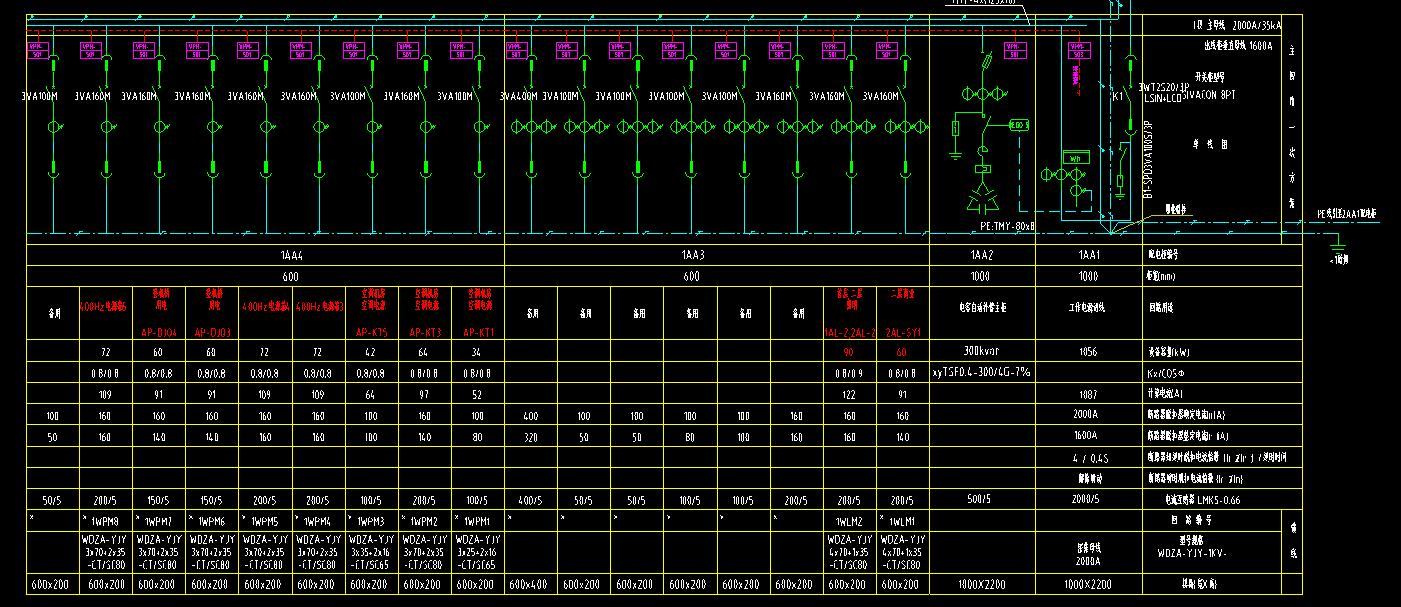The image size is (1401, 607).
Task: Pick the 1WPM3 circuit number
Action: 373,521
